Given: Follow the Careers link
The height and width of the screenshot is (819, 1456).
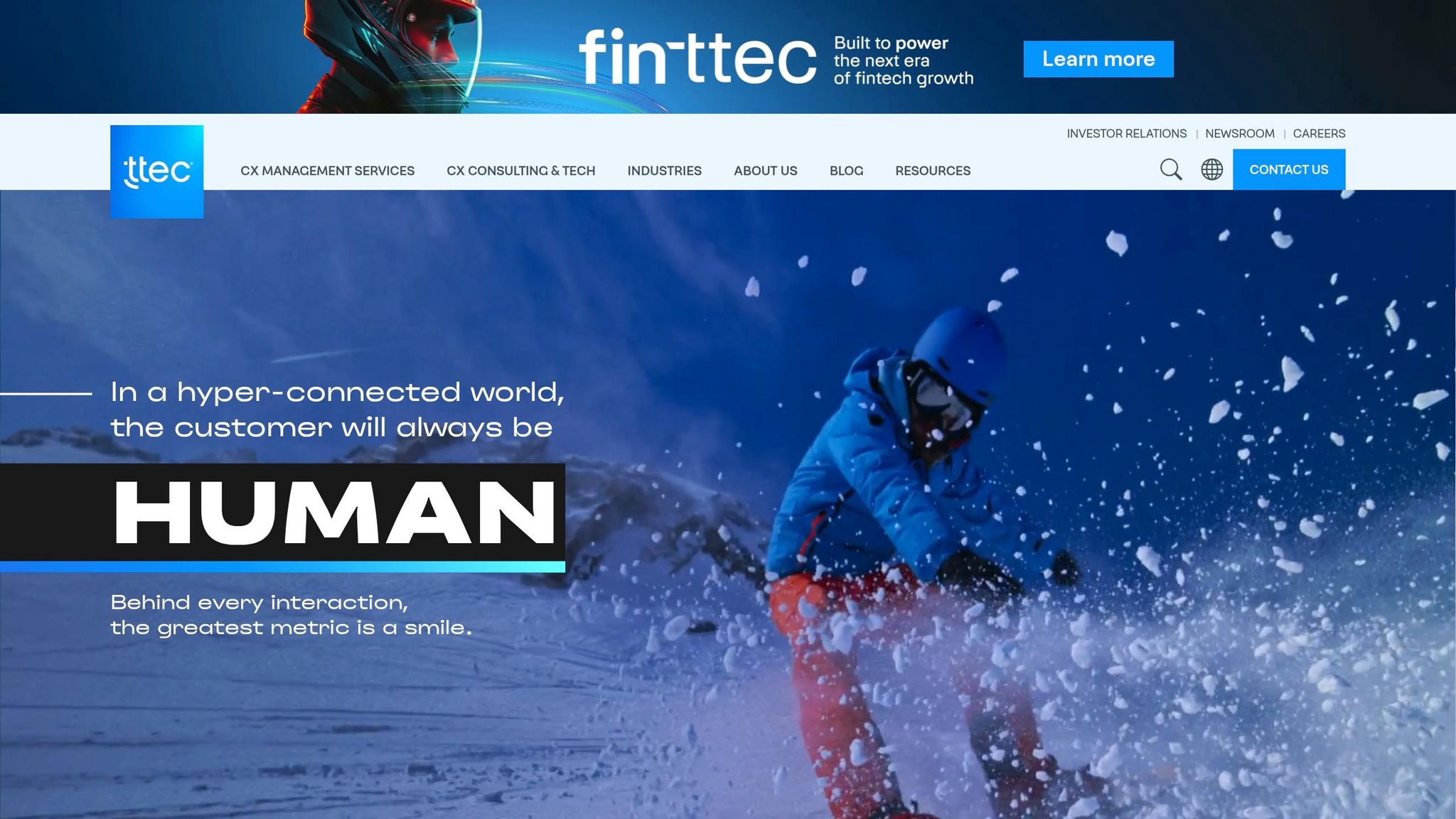Looking at the screenshot, I should (x=1319, y=134).
